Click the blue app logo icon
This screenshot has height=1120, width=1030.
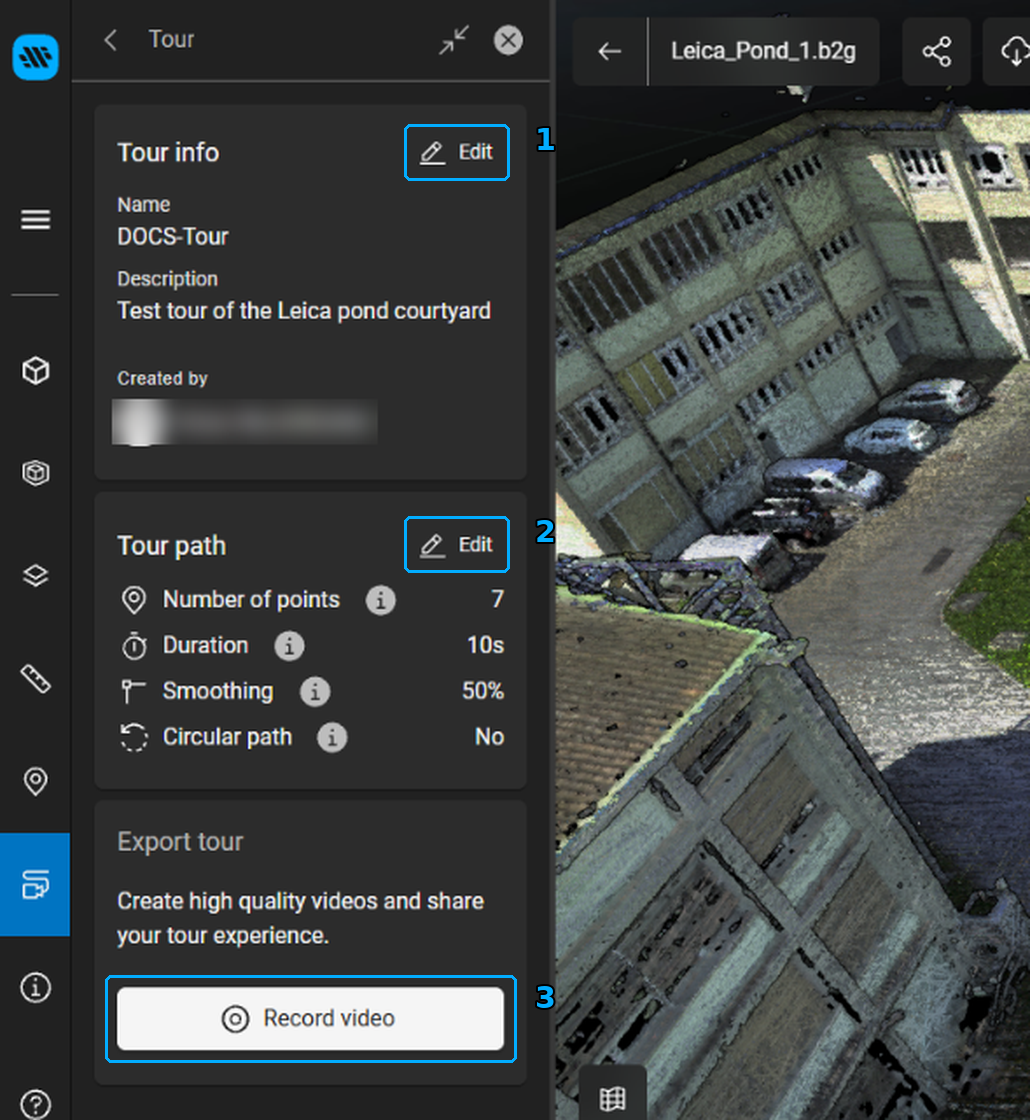coord(35,56)
